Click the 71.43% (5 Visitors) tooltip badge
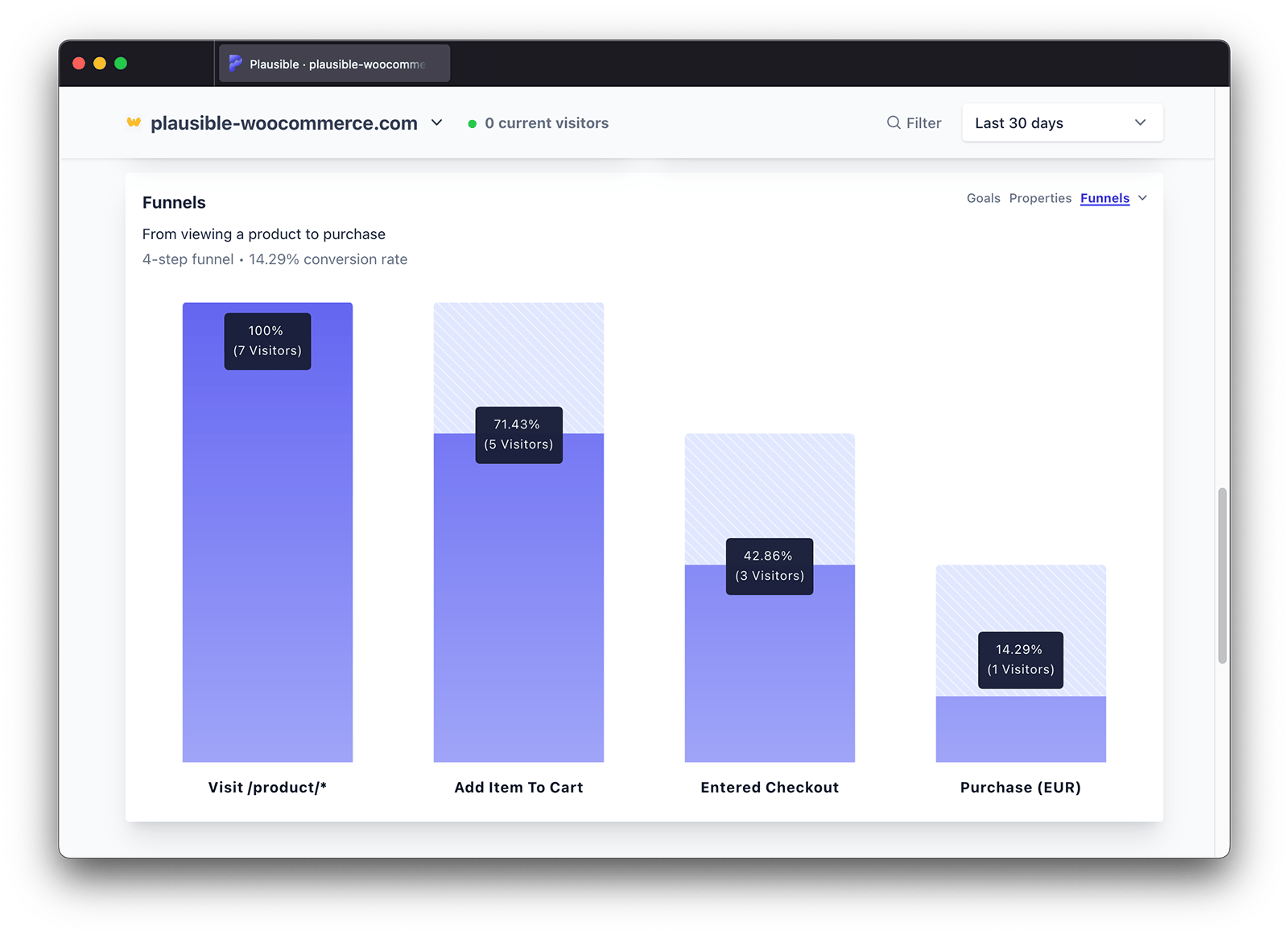Image resolution: width=1288 pixels, height=935 pixels. point(518,434)
